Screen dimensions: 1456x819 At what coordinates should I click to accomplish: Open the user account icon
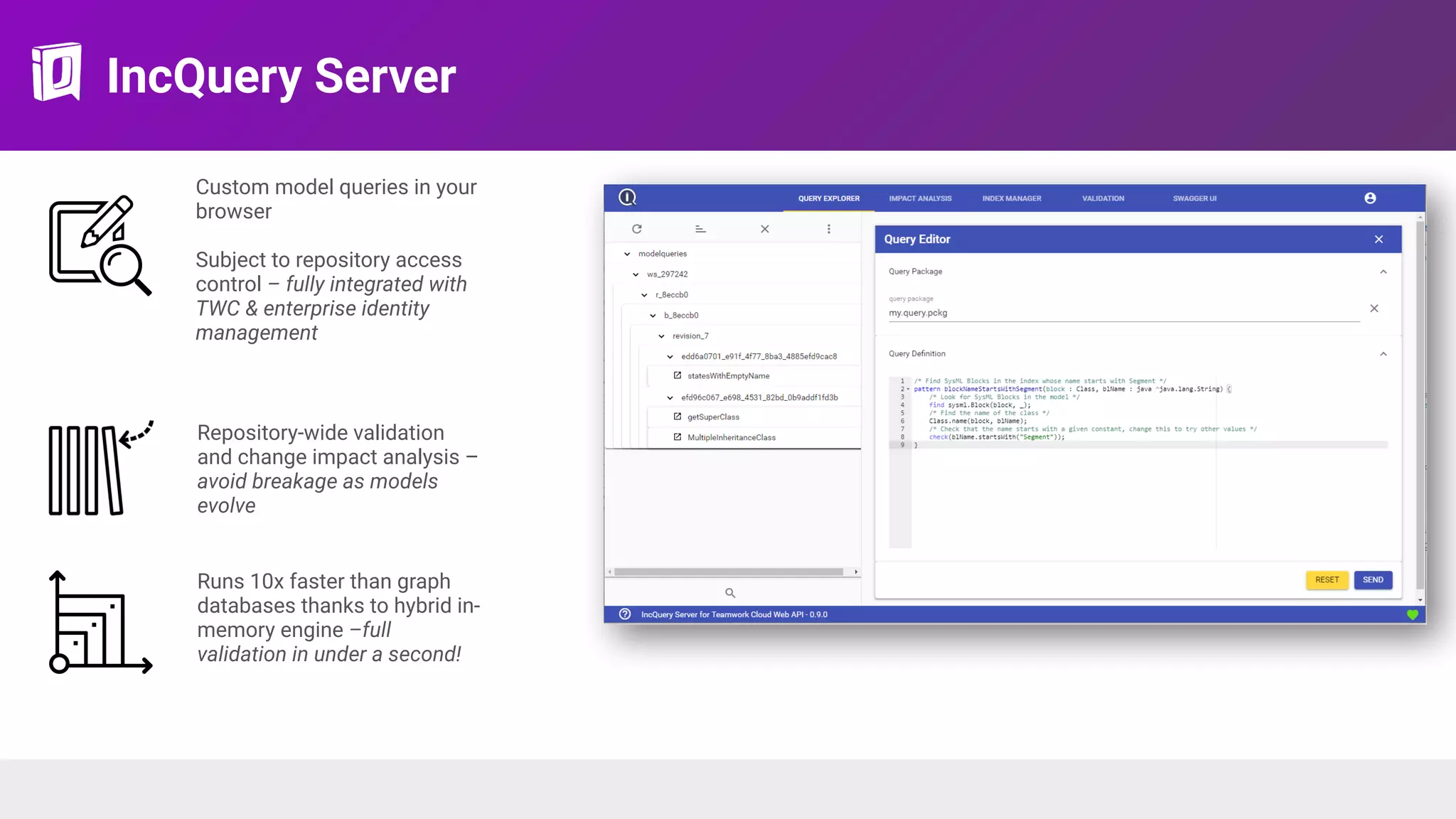1370,198
